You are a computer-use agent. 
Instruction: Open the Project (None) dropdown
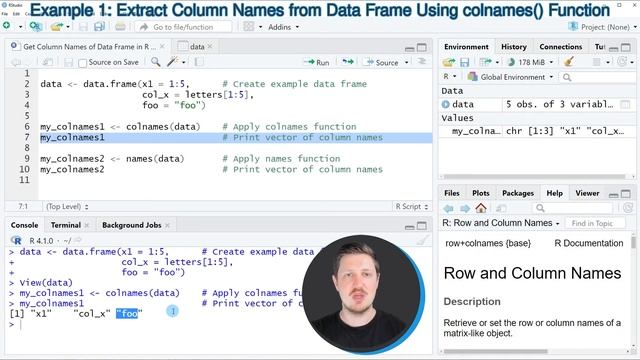[x=603, y=27]
